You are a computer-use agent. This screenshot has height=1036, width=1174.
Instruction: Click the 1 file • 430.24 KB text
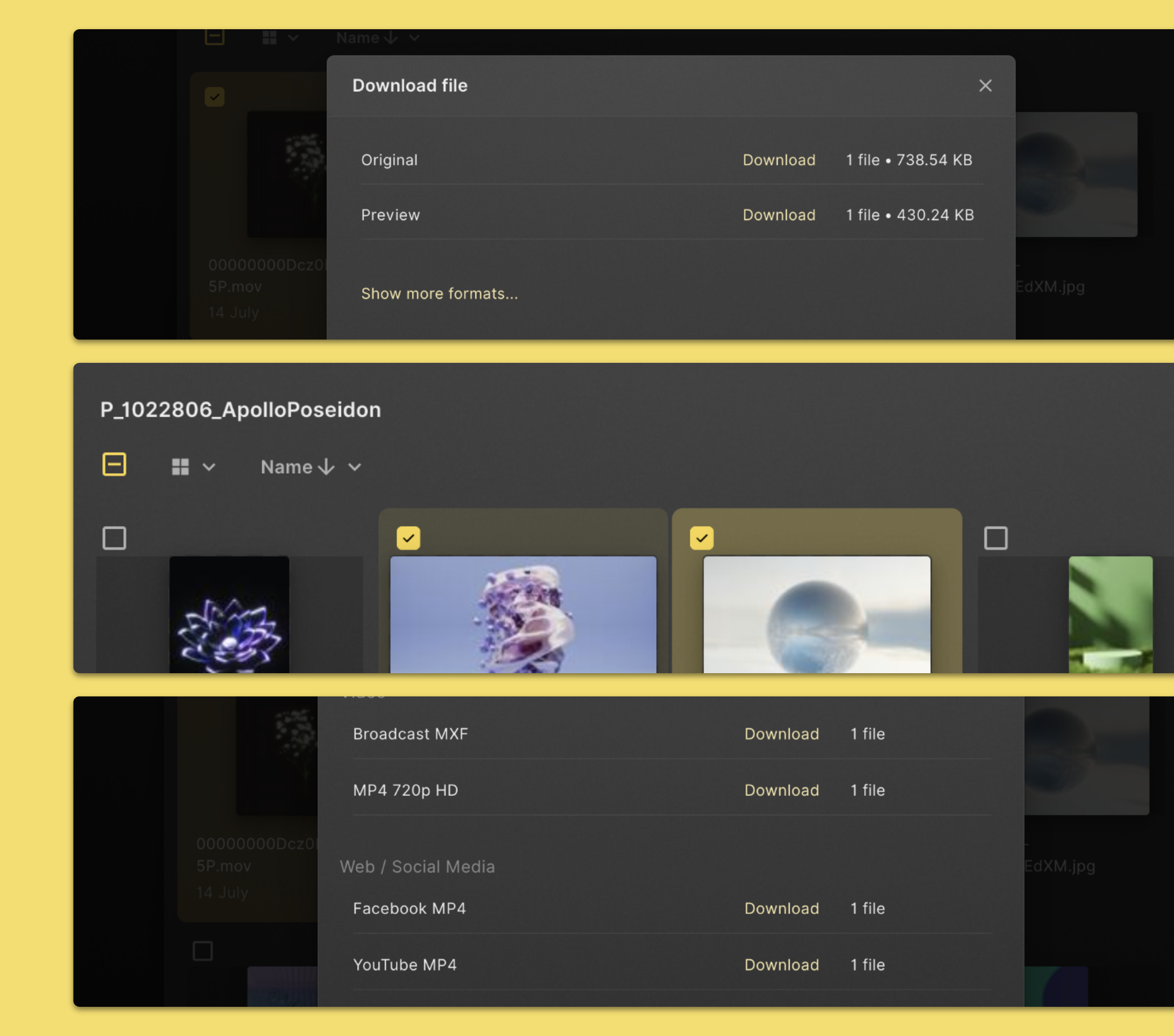pos(910,215)
